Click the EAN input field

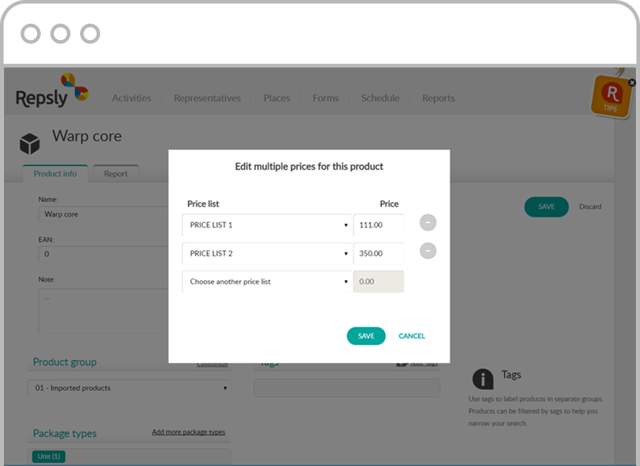coord(104,254)
